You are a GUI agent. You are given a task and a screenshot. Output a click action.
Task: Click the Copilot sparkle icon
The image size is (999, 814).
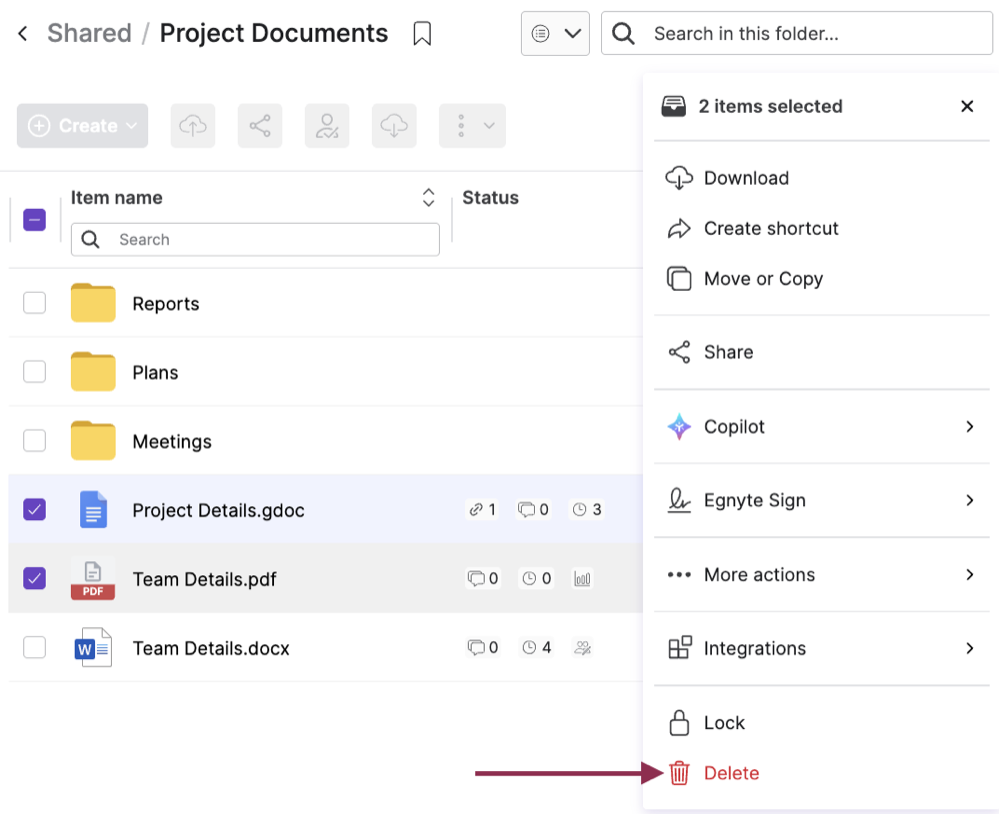point(681,427)
